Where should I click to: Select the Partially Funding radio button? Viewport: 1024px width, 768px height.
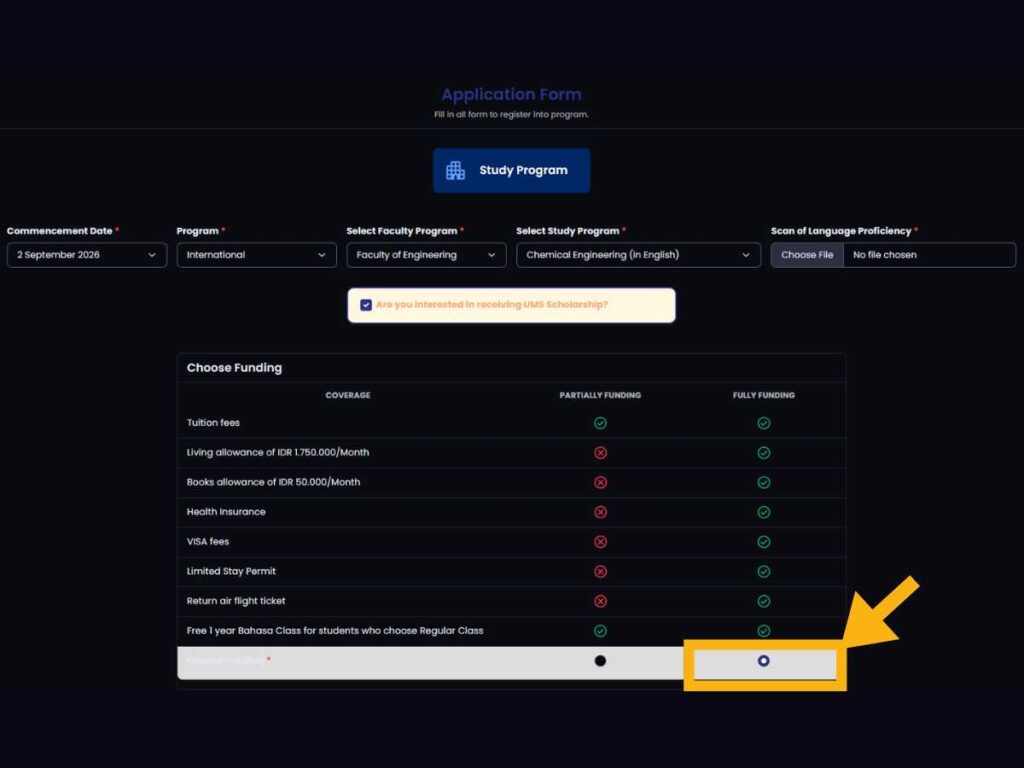600,661
